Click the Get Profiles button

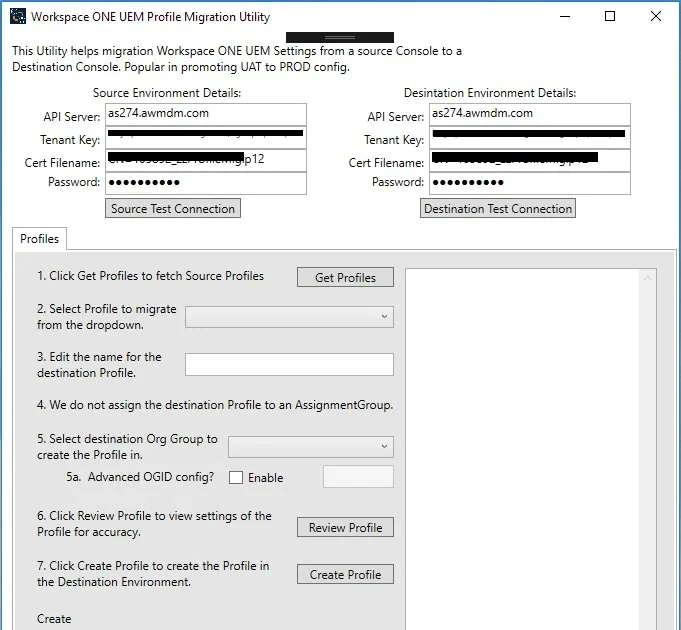pos(345,277)
